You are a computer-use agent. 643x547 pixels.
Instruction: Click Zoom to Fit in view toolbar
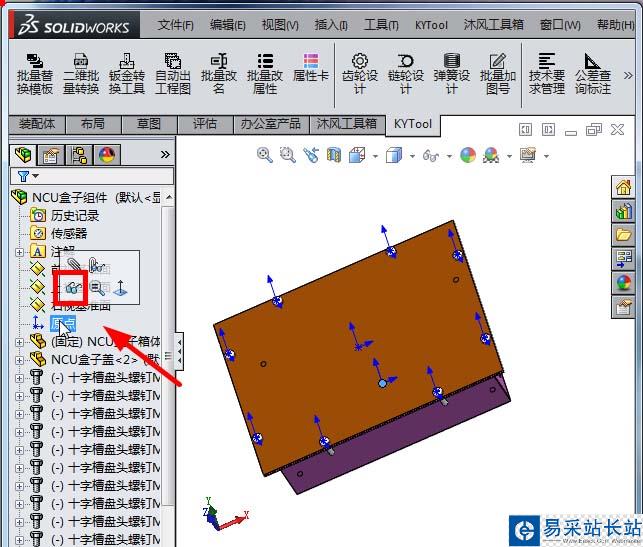point(264,155)
